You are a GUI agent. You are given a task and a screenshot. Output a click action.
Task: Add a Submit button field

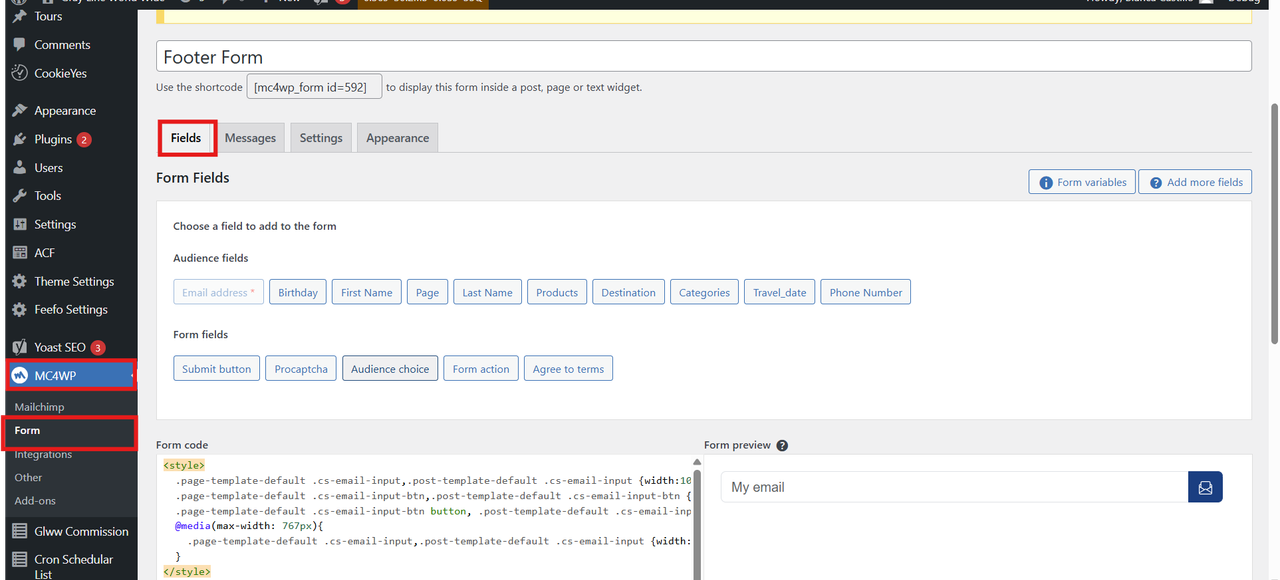pyautogui.click(x=217, y=369)
